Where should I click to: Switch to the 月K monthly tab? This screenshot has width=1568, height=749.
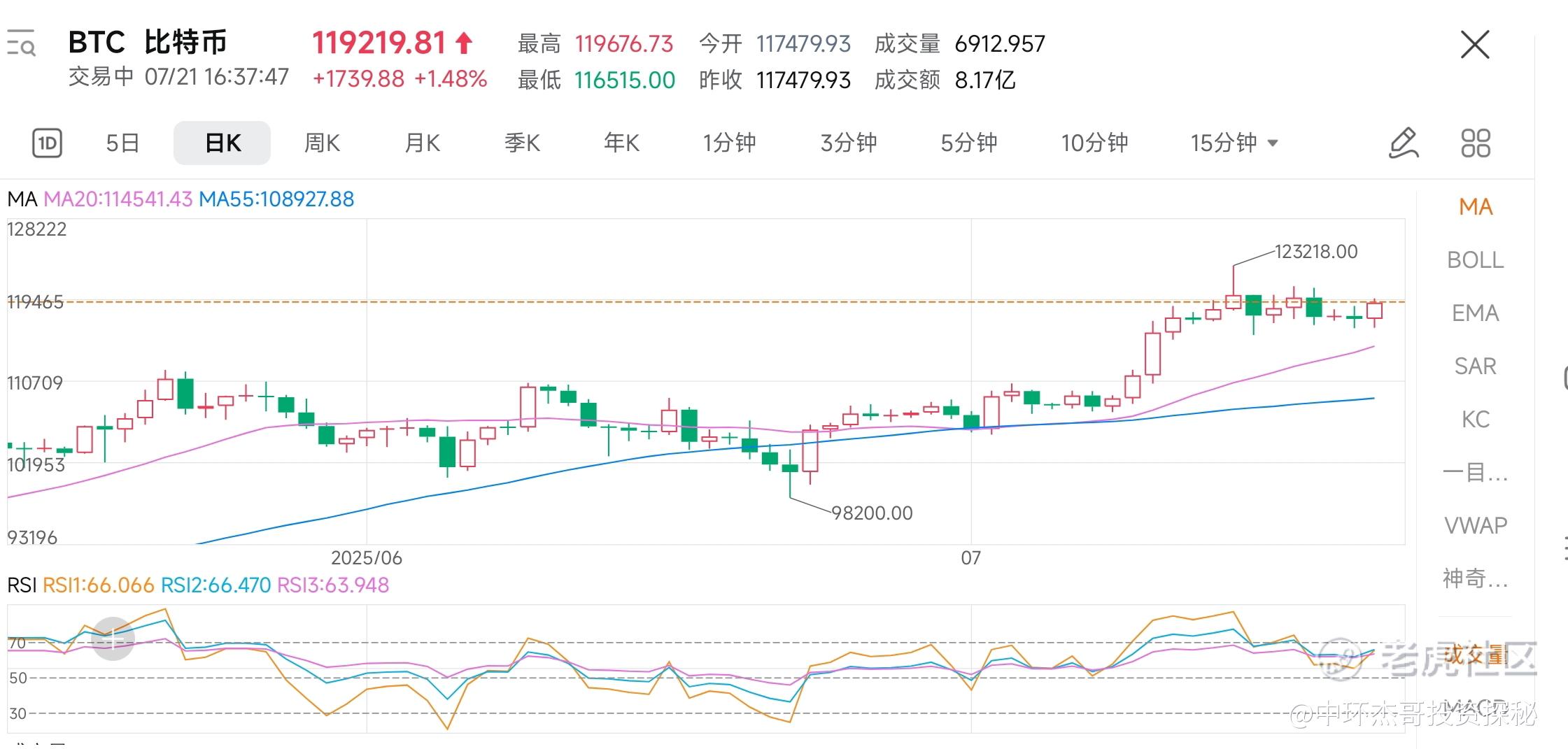422,143
